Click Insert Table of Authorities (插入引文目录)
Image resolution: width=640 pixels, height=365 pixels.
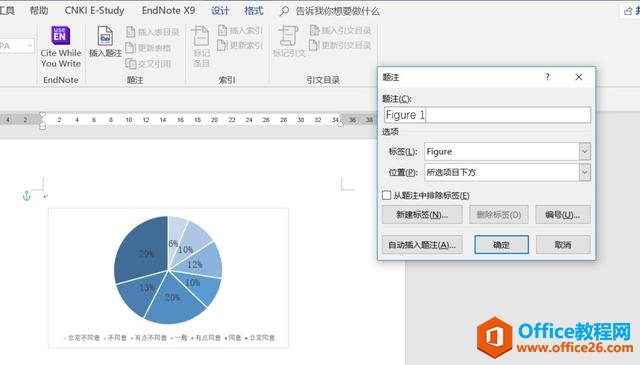click(x=340, y=30)
